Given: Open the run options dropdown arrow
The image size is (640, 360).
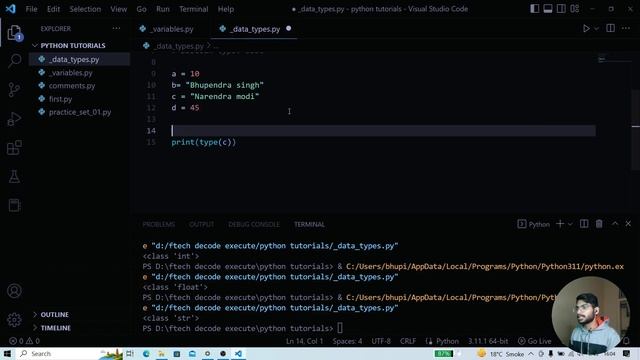Looking at the screenshot, I should coord(596,29).
